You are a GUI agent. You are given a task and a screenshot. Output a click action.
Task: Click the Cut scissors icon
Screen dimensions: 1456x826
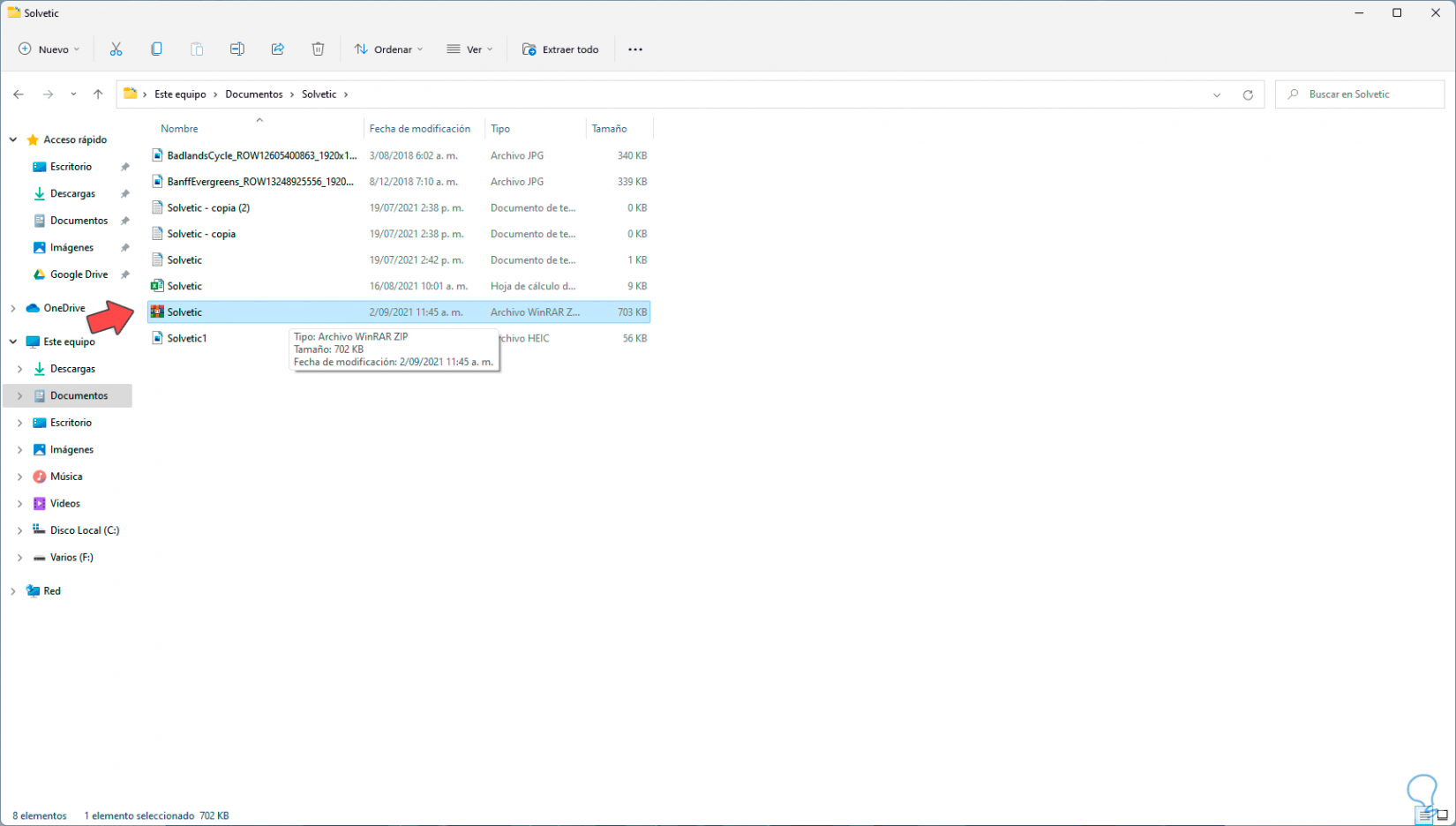click(116, 49)
